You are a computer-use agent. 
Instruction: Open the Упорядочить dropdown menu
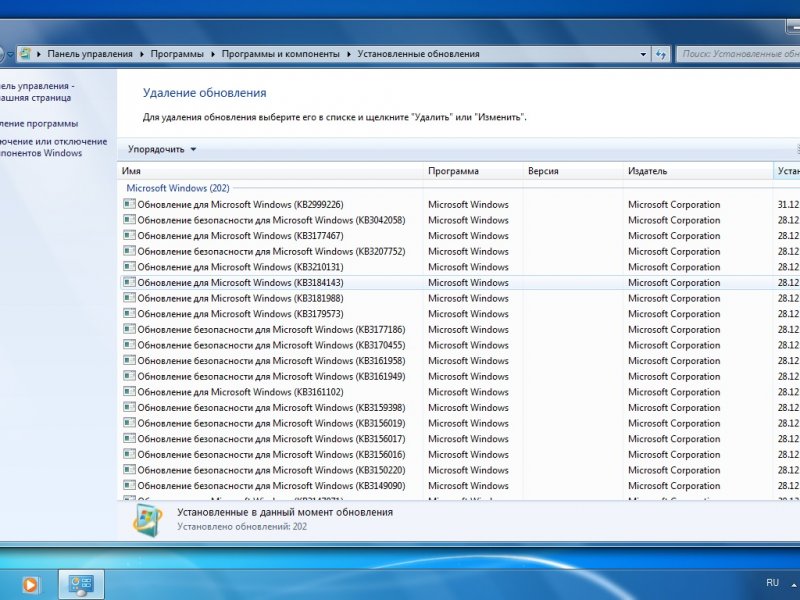[x=162, y=149]
